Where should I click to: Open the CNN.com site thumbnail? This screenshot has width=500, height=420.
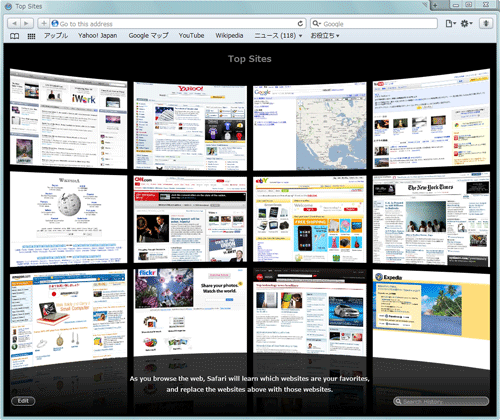[190, 219]
